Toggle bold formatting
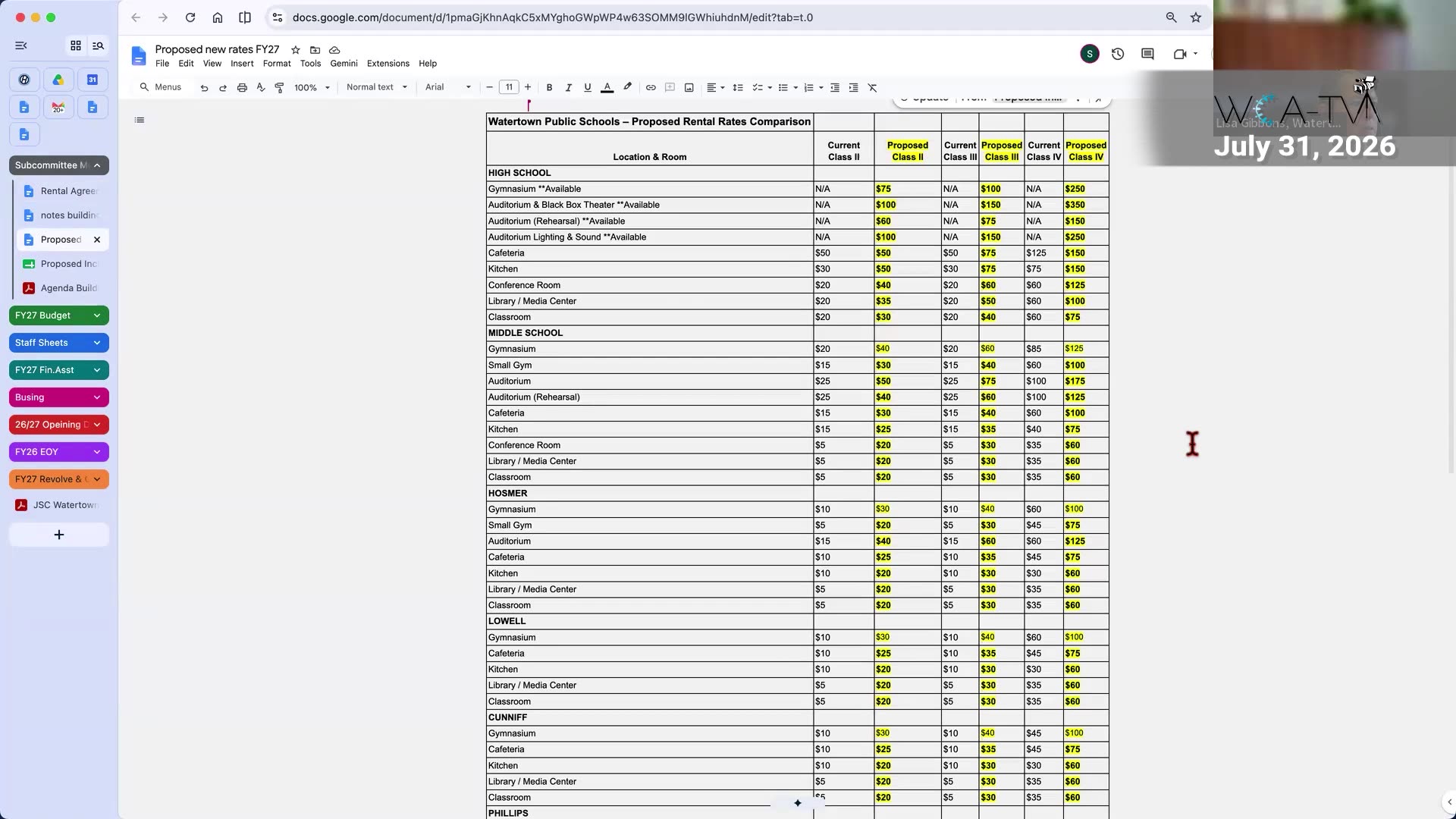Viewport: 1456px width, 819px height. click(550, 88)
